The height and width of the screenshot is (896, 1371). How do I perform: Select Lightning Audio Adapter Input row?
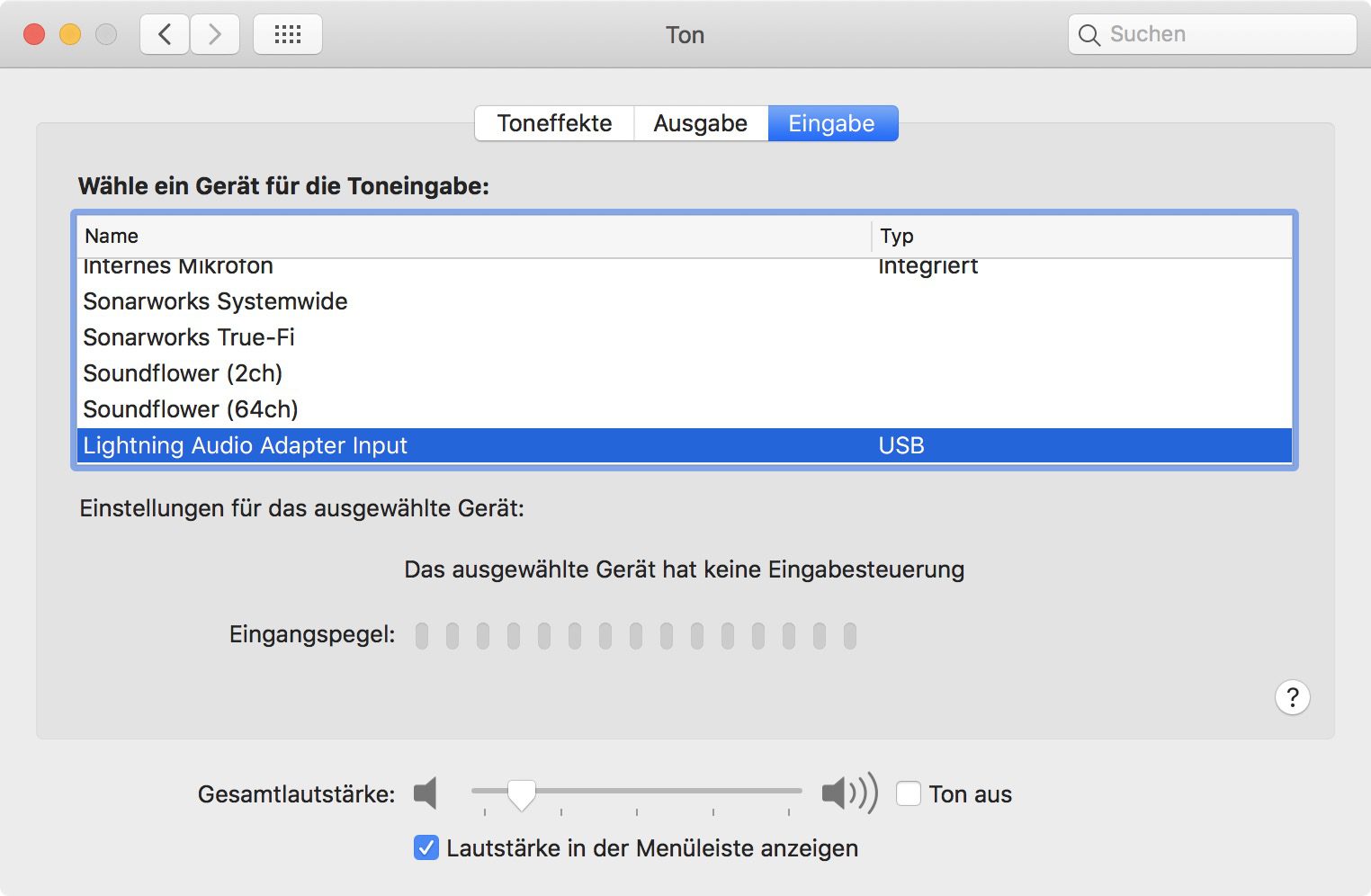pyautogui.click(x=245, y=445)
